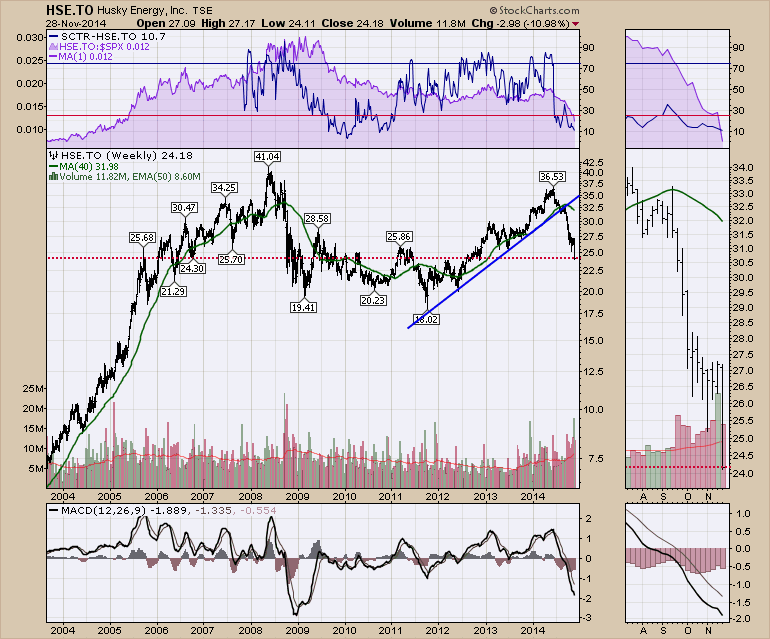This screenshot has width=770, height=639.
Task: Click the MACD(12,26,9) legend label
Action: coord(104,511)
